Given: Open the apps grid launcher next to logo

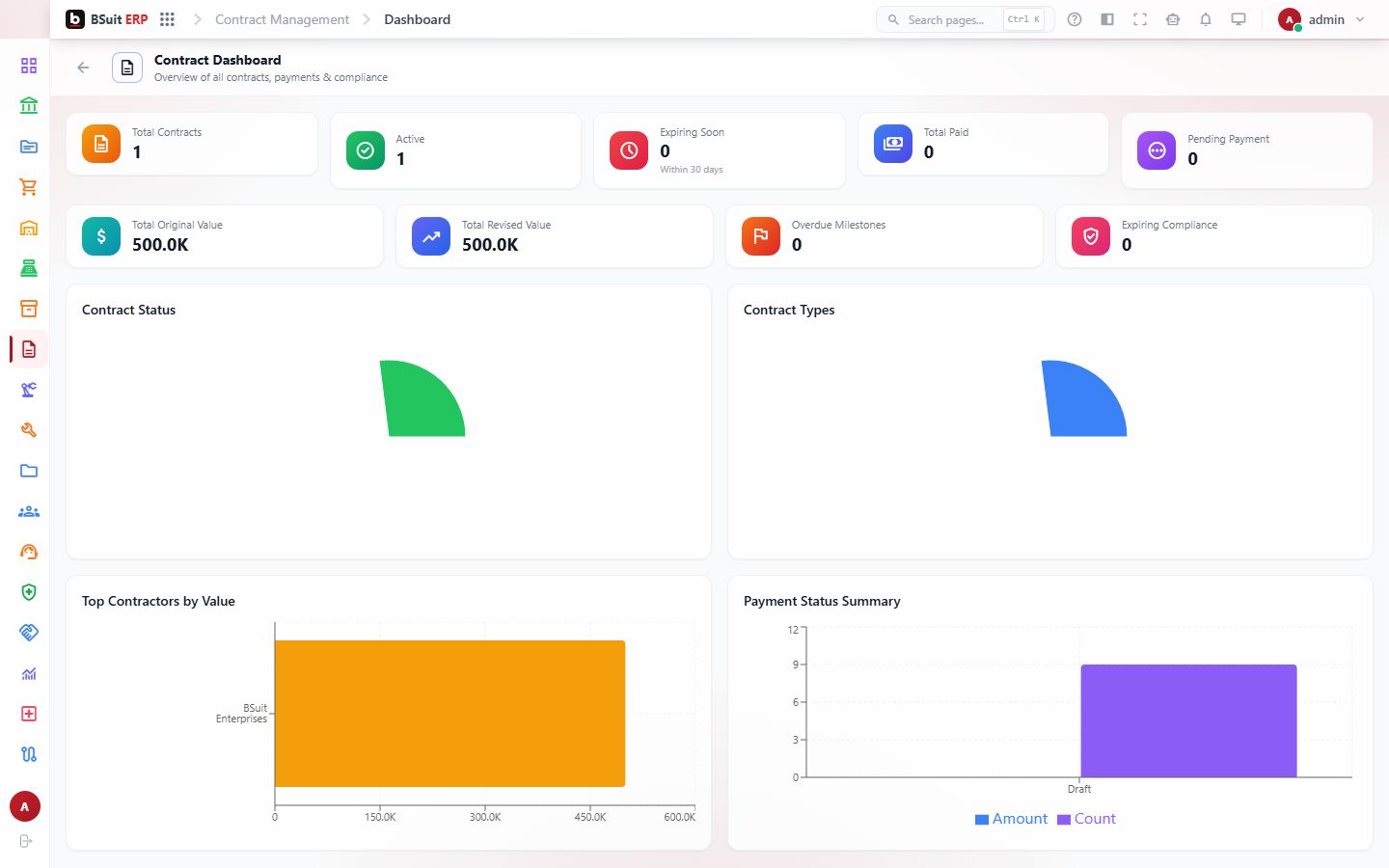Looking at the screenshot, I should point(167,19).
